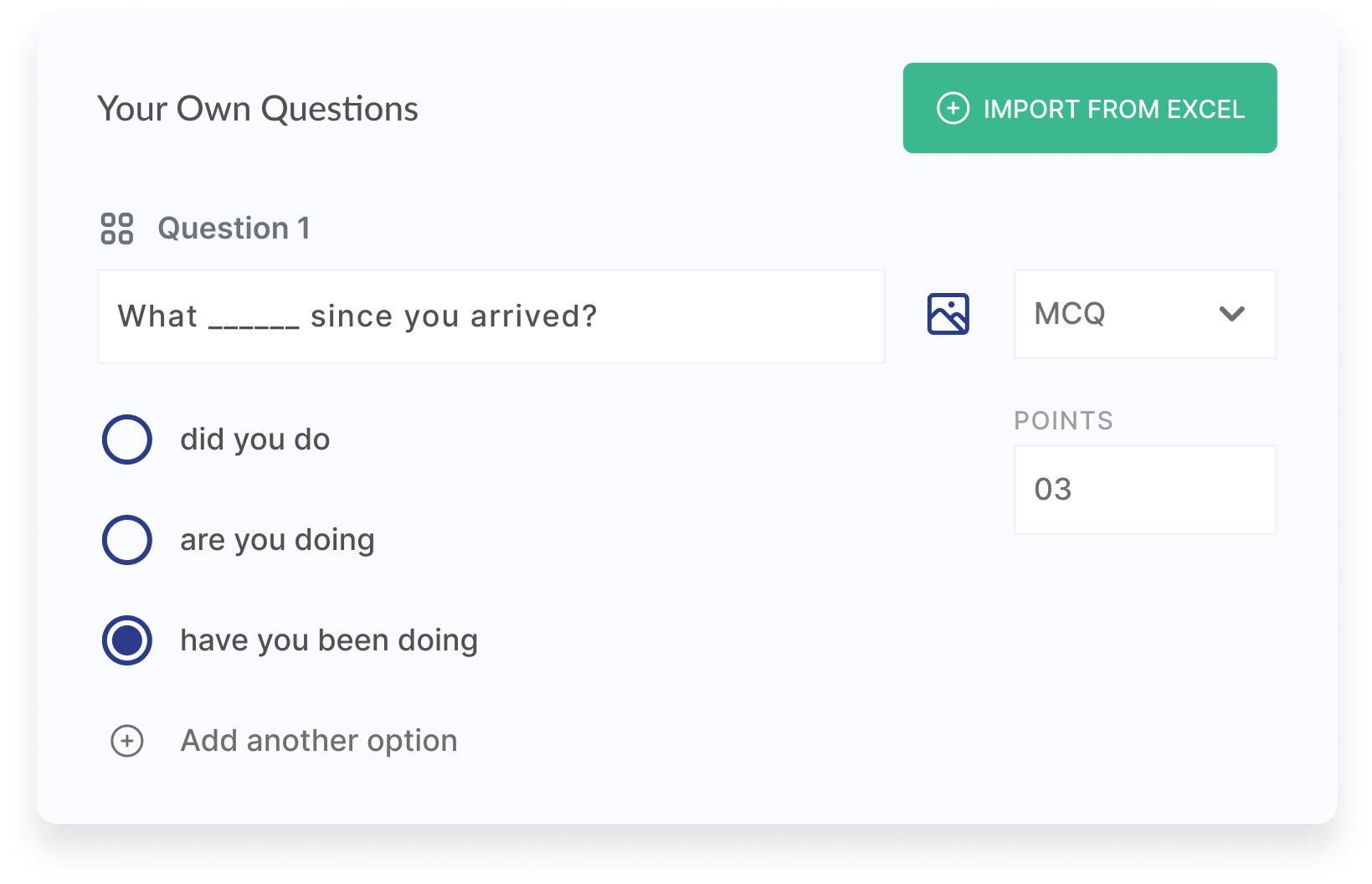Click the Import From Excel button
The width and height of the screenshot is (1372, 884).
coord(1089,108)
